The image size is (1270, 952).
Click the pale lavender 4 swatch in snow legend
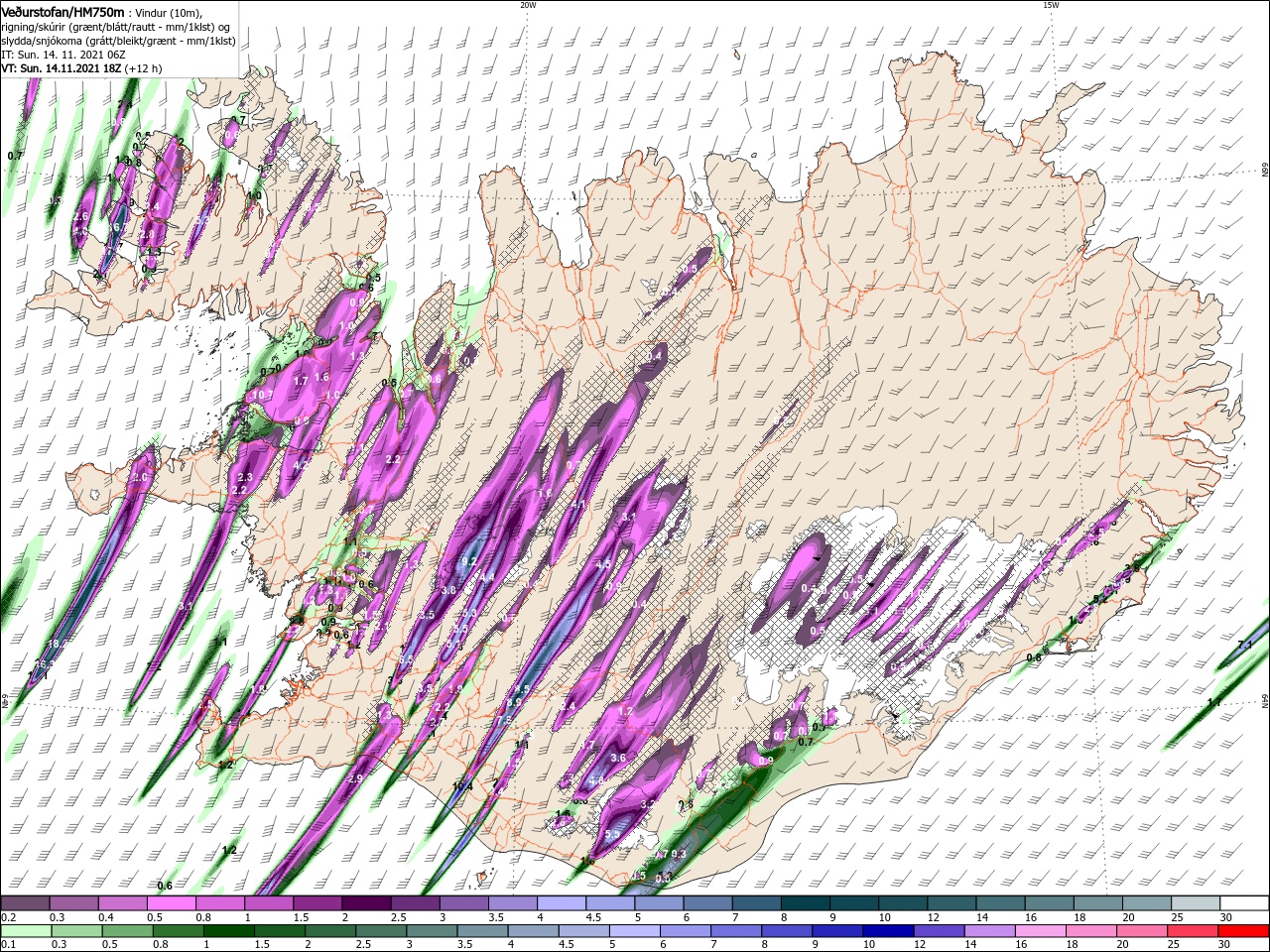click(562, 903)
